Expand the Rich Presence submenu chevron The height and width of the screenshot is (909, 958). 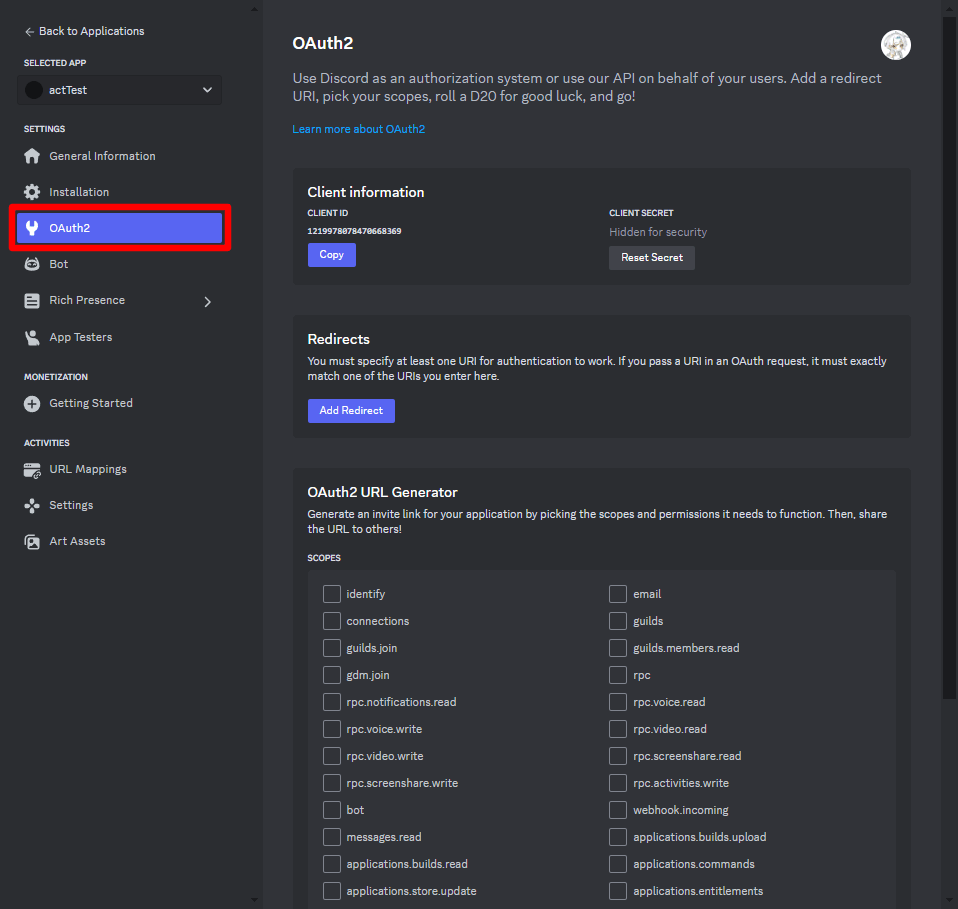pyautogui.click(x=208, y=302)
